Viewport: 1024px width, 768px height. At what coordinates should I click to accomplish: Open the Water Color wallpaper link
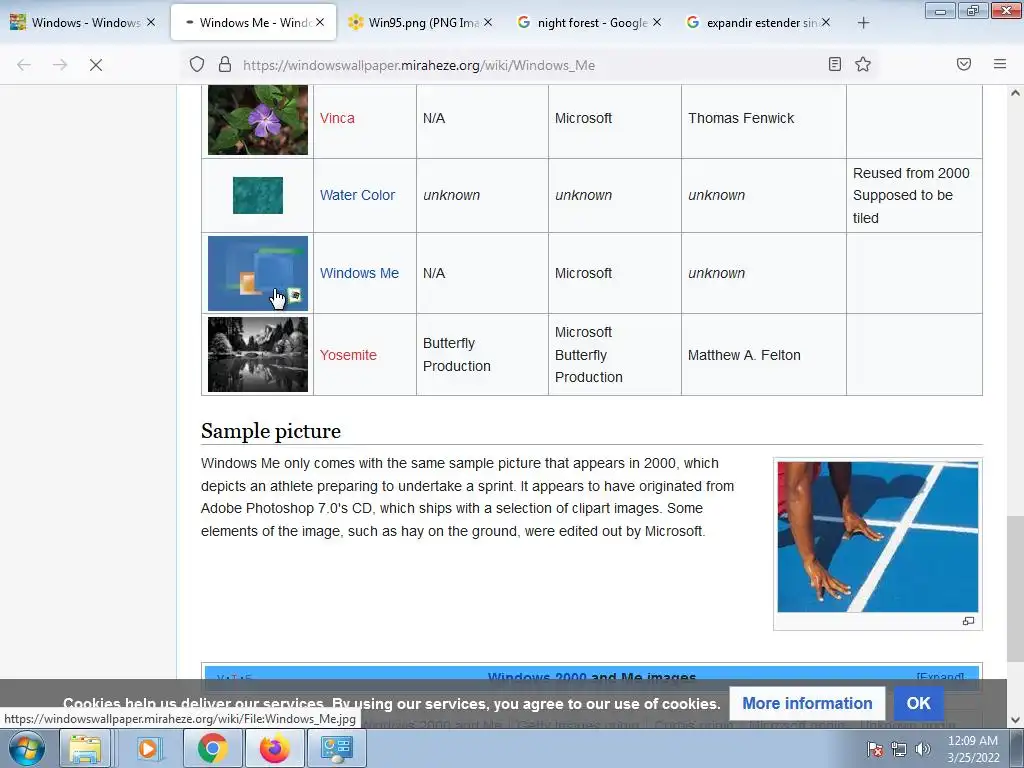[x=357, y=195]
